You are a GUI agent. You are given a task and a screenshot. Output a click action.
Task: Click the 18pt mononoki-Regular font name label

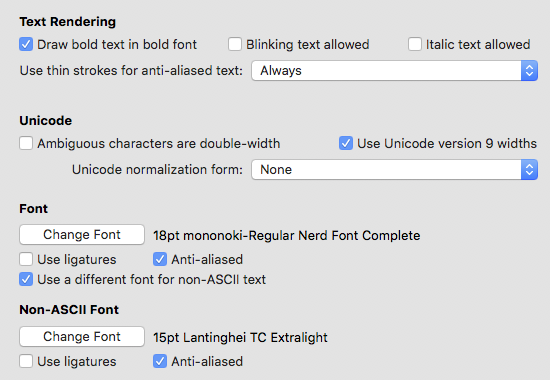(287, 235)
